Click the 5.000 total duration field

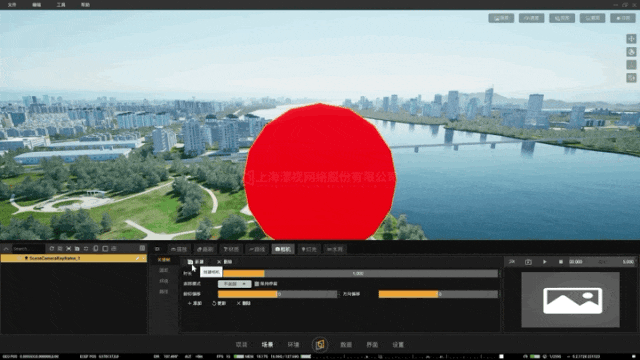[628, 262]
